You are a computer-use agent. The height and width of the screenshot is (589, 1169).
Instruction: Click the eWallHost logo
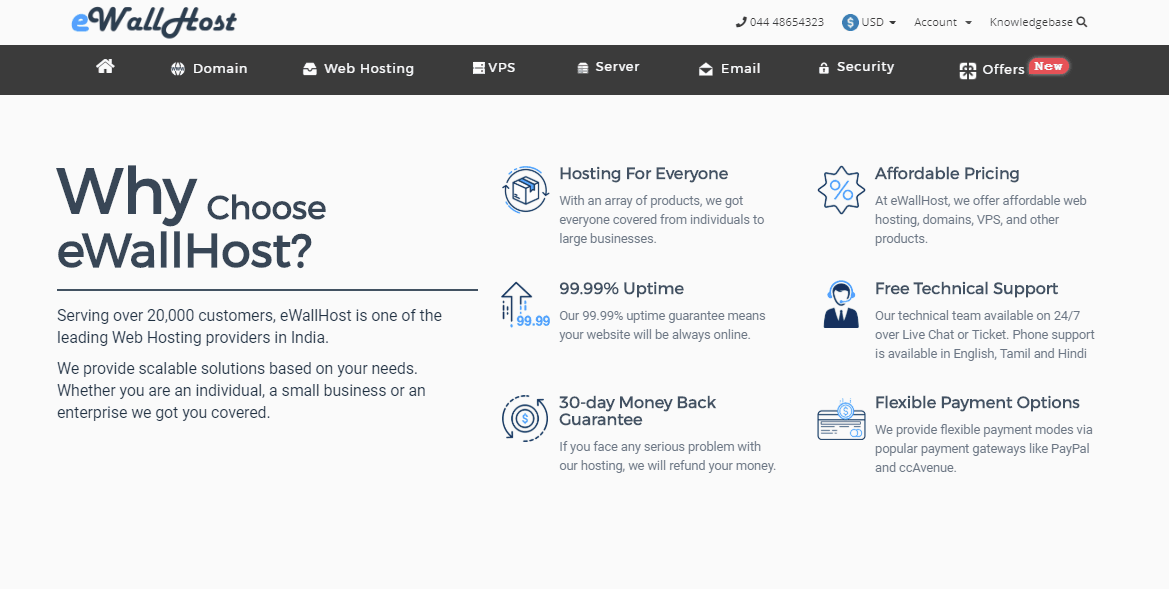tap(154, 21)
